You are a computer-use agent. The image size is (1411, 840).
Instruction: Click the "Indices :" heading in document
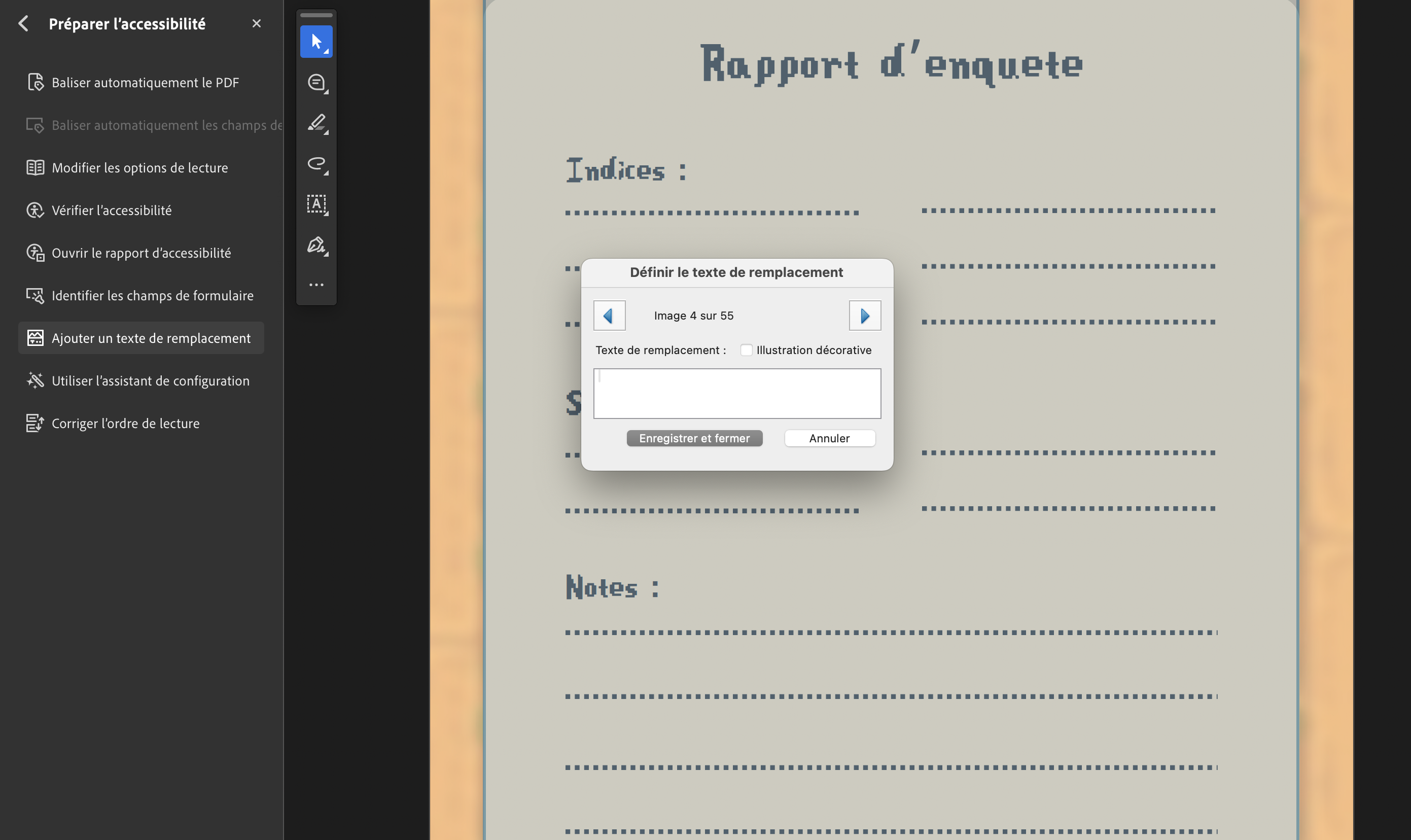click(x=626, y=170)
